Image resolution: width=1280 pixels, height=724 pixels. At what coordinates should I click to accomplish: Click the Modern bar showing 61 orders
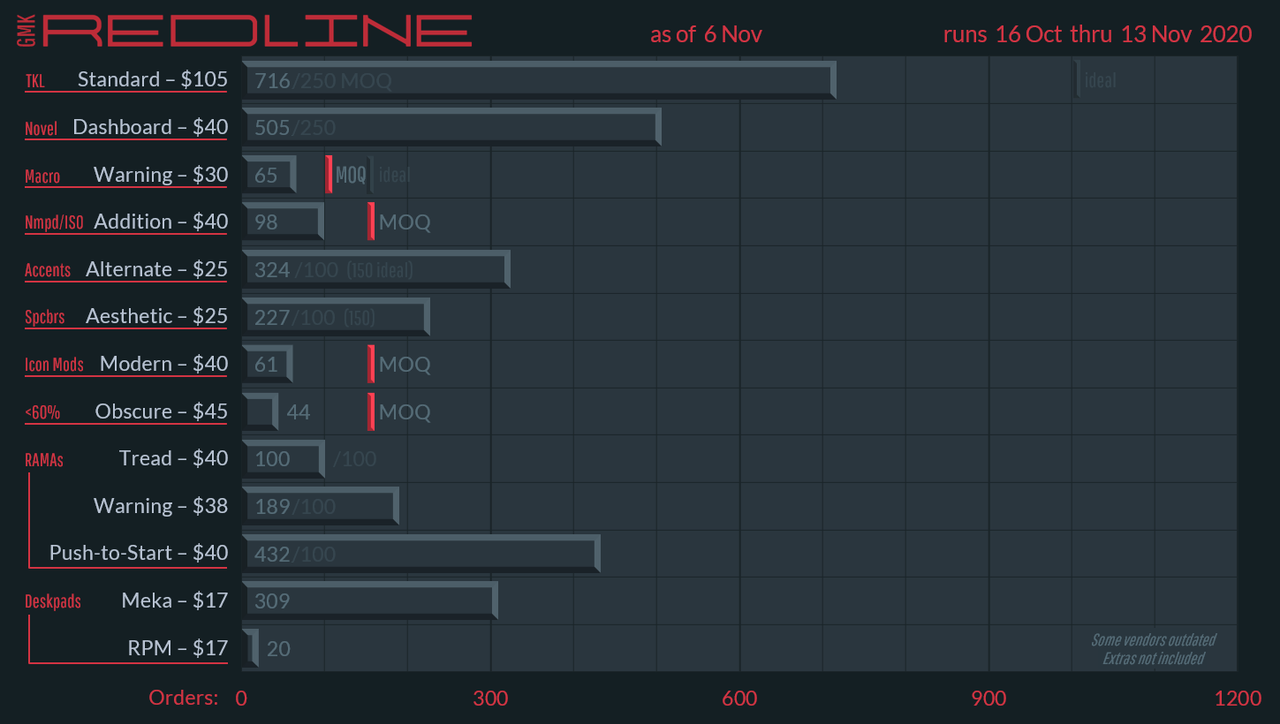click(x=267, y=364)
